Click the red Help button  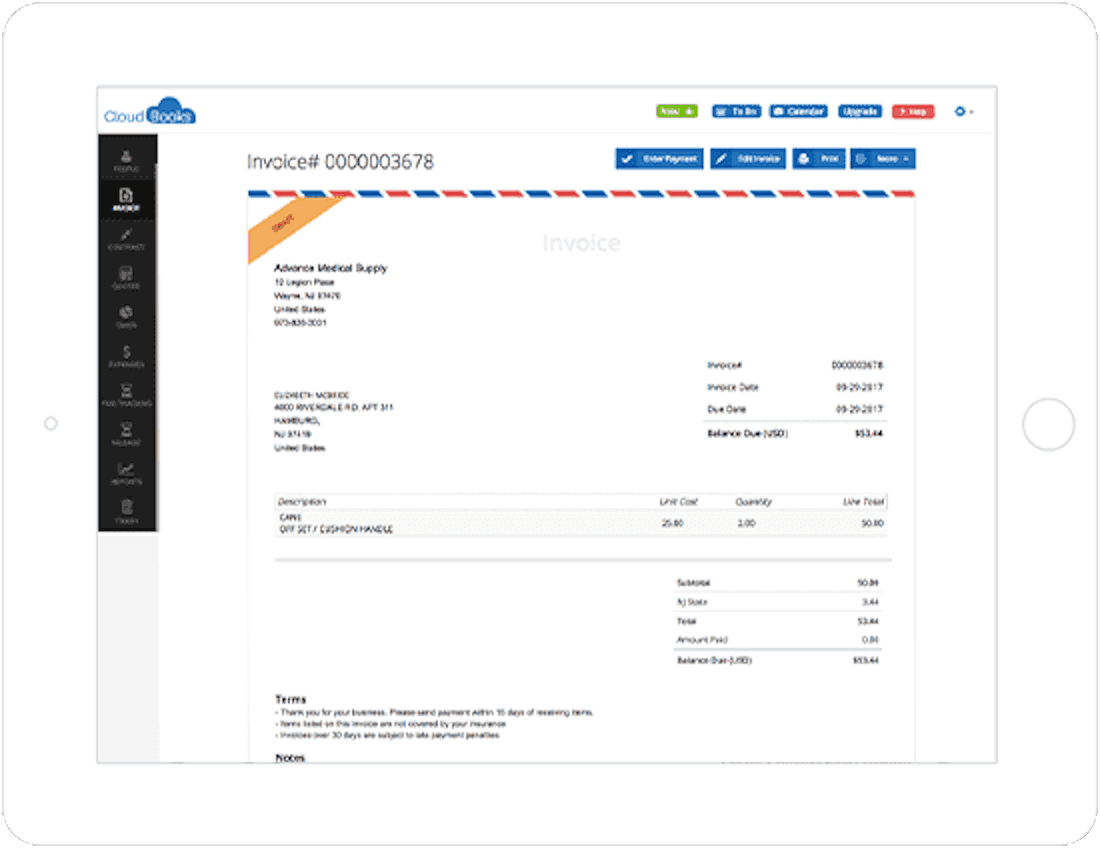click(913, 111)
